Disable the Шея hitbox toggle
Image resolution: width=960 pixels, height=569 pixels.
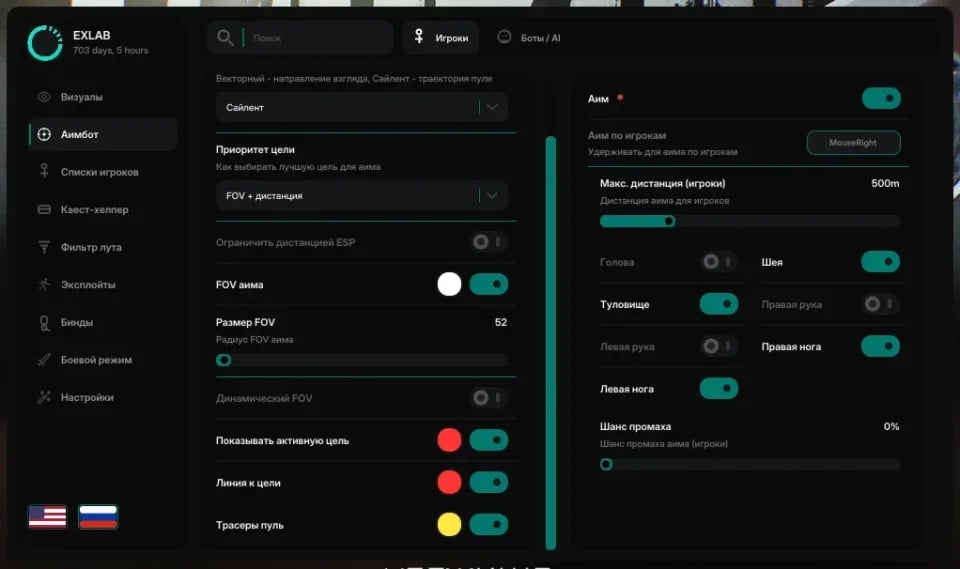pos(880,262)
